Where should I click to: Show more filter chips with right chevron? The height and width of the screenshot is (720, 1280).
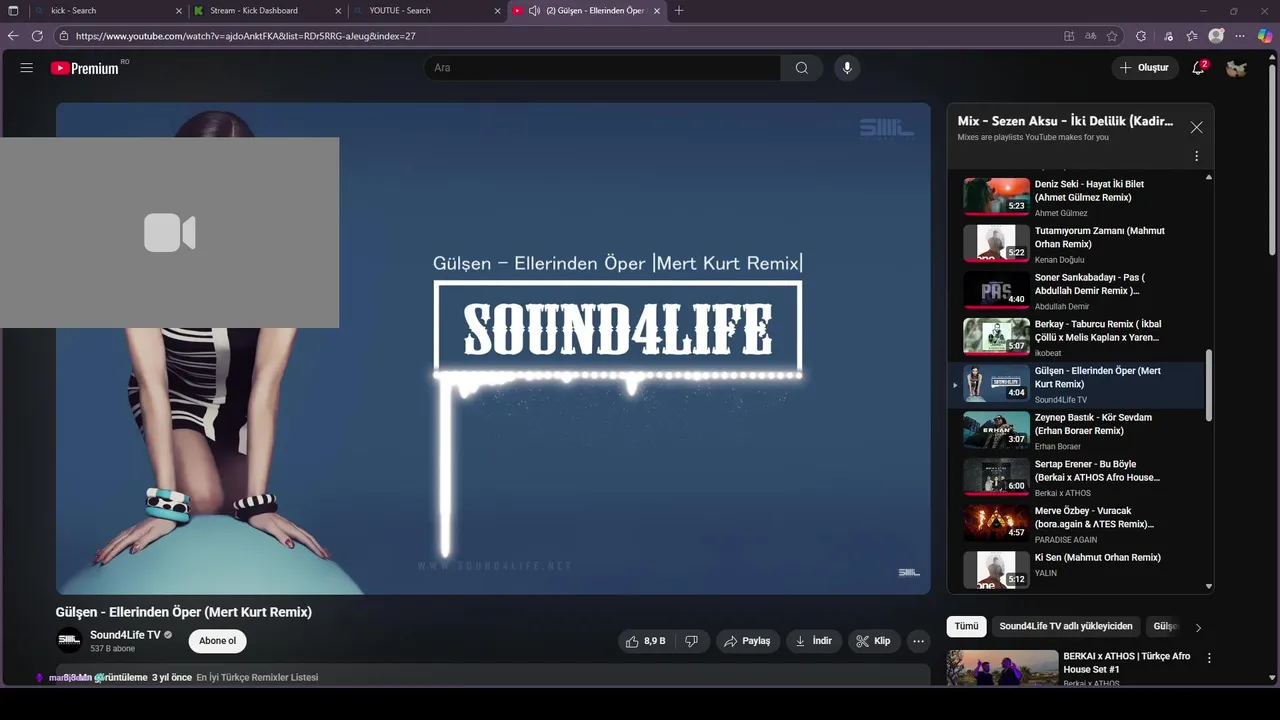(x=1198, y=627)
